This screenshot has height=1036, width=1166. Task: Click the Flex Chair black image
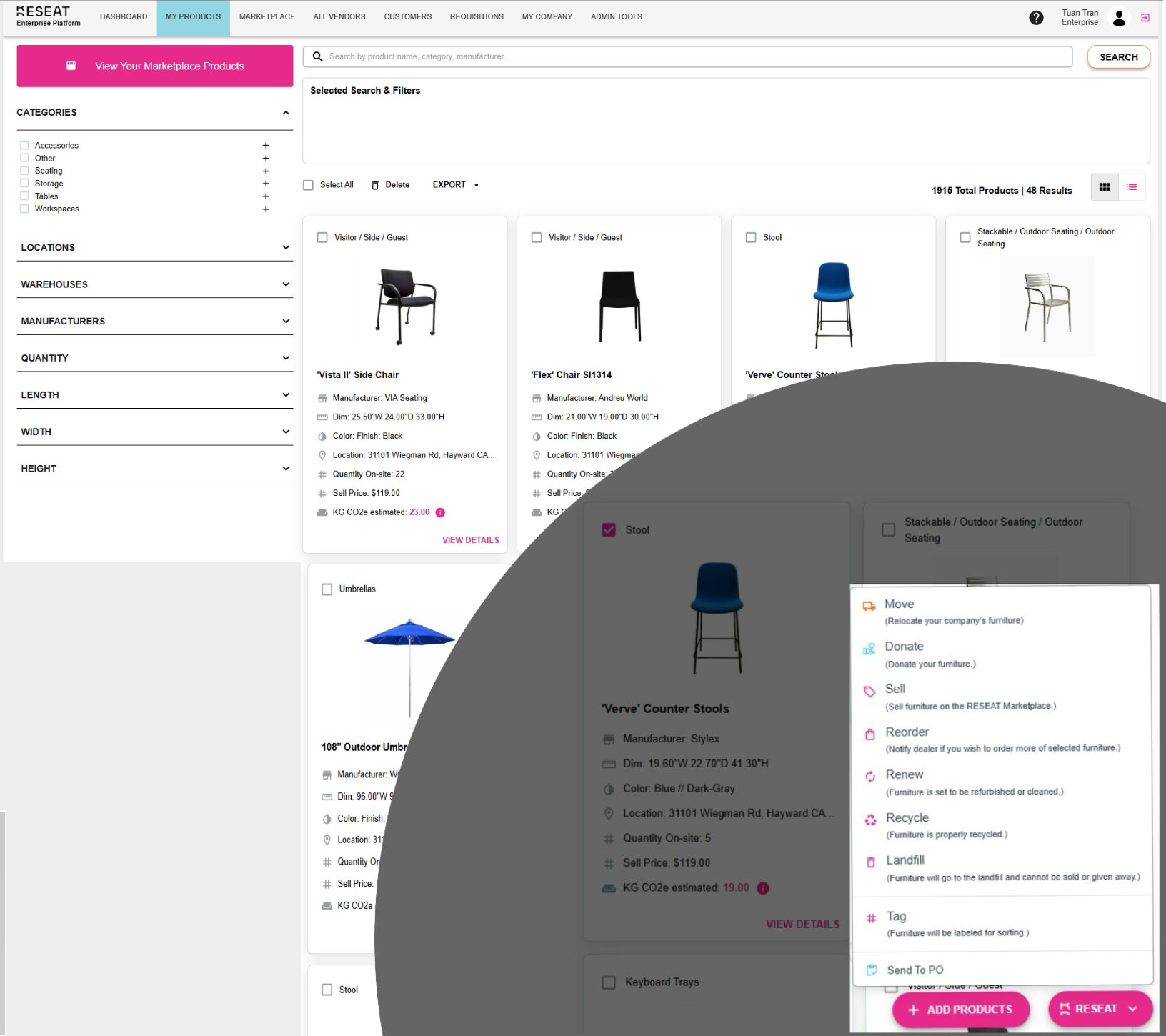pos(619,307)
